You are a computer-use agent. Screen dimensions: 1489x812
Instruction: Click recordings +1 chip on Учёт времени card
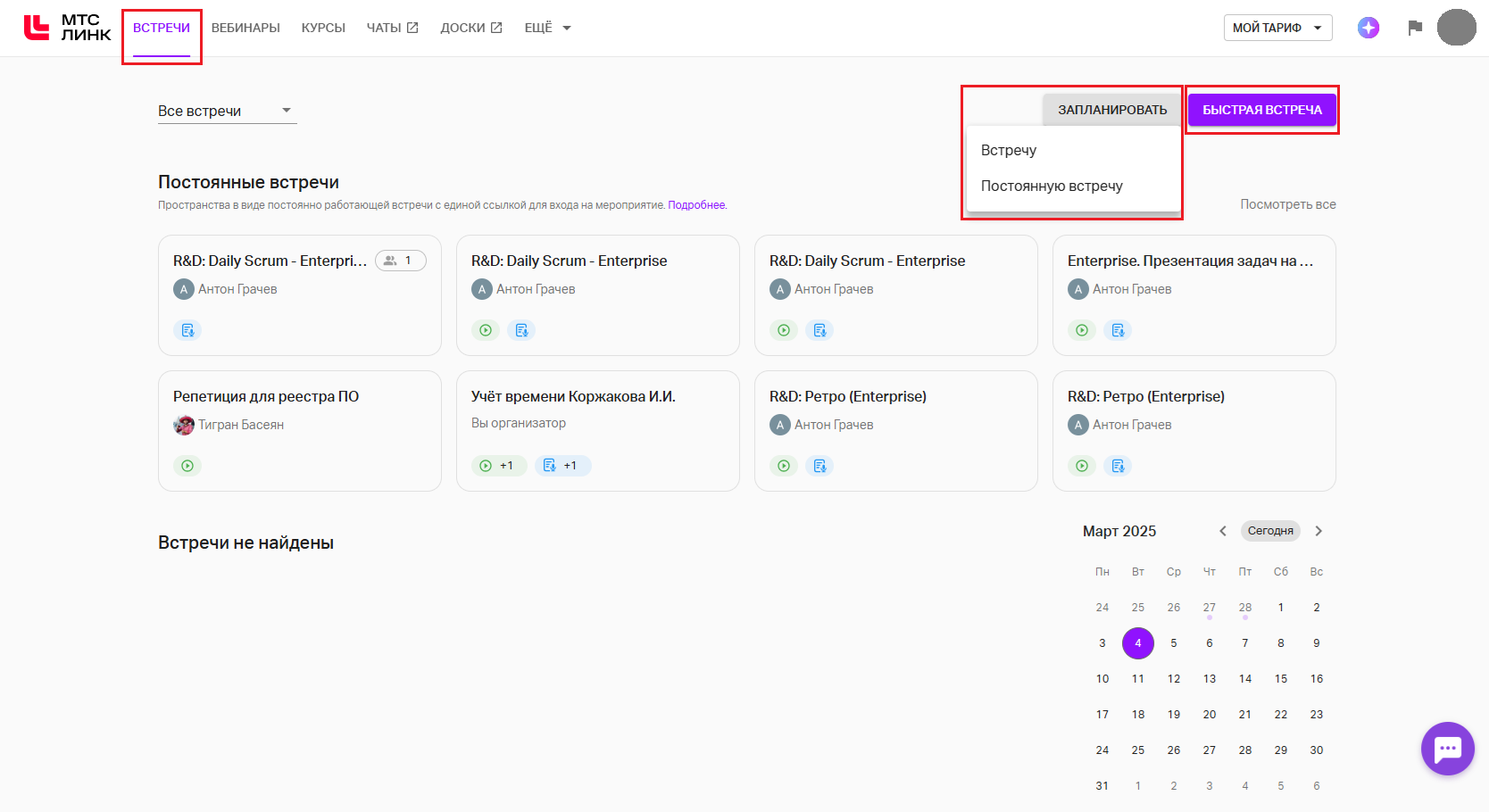[x=498, y=466]
